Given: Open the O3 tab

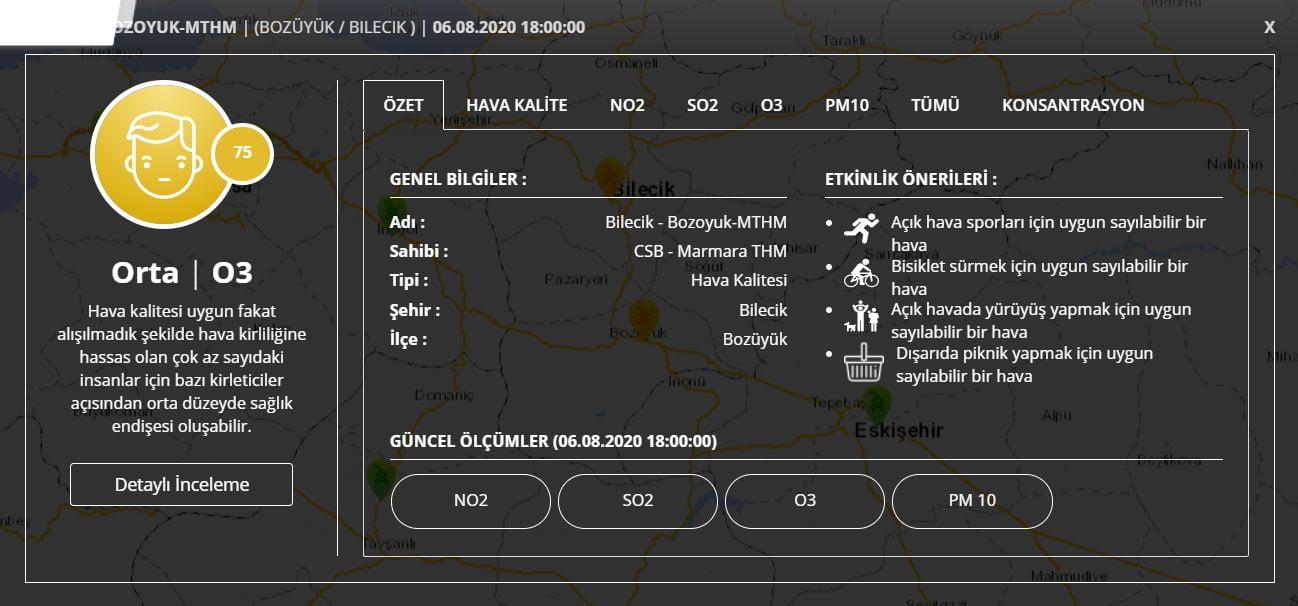Looking at the screenshot, I should (771, 105).
